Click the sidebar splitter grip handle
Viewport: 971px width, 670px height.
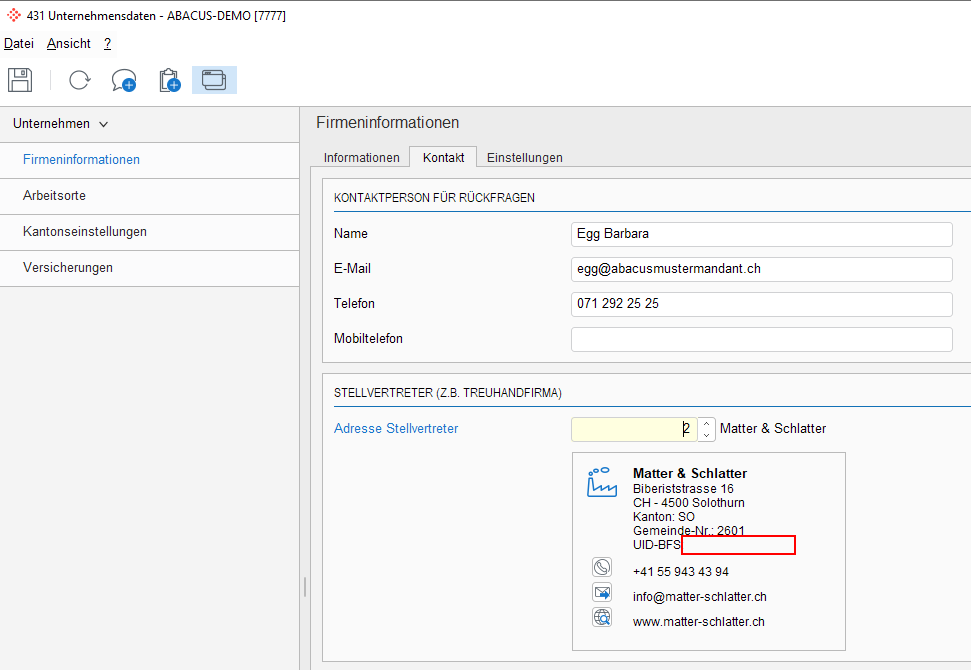(x=305, y=586)
